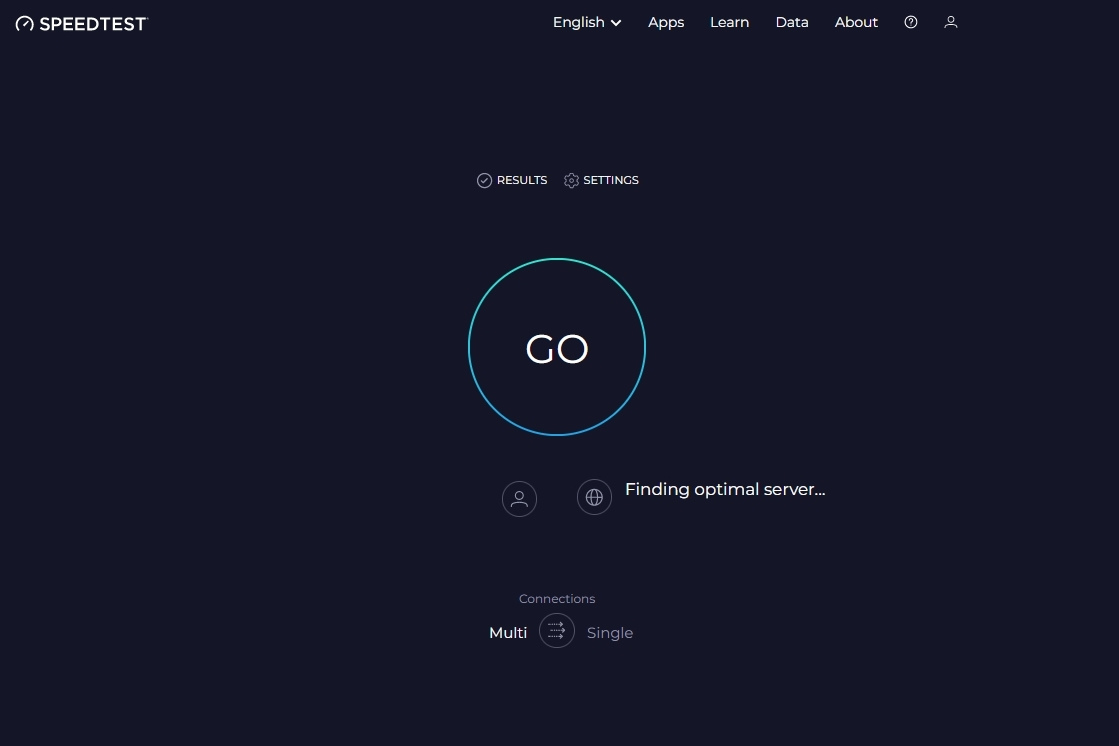Click the circled person icon below GO
Screen dimensions: 1119x746
click(519, 498)
